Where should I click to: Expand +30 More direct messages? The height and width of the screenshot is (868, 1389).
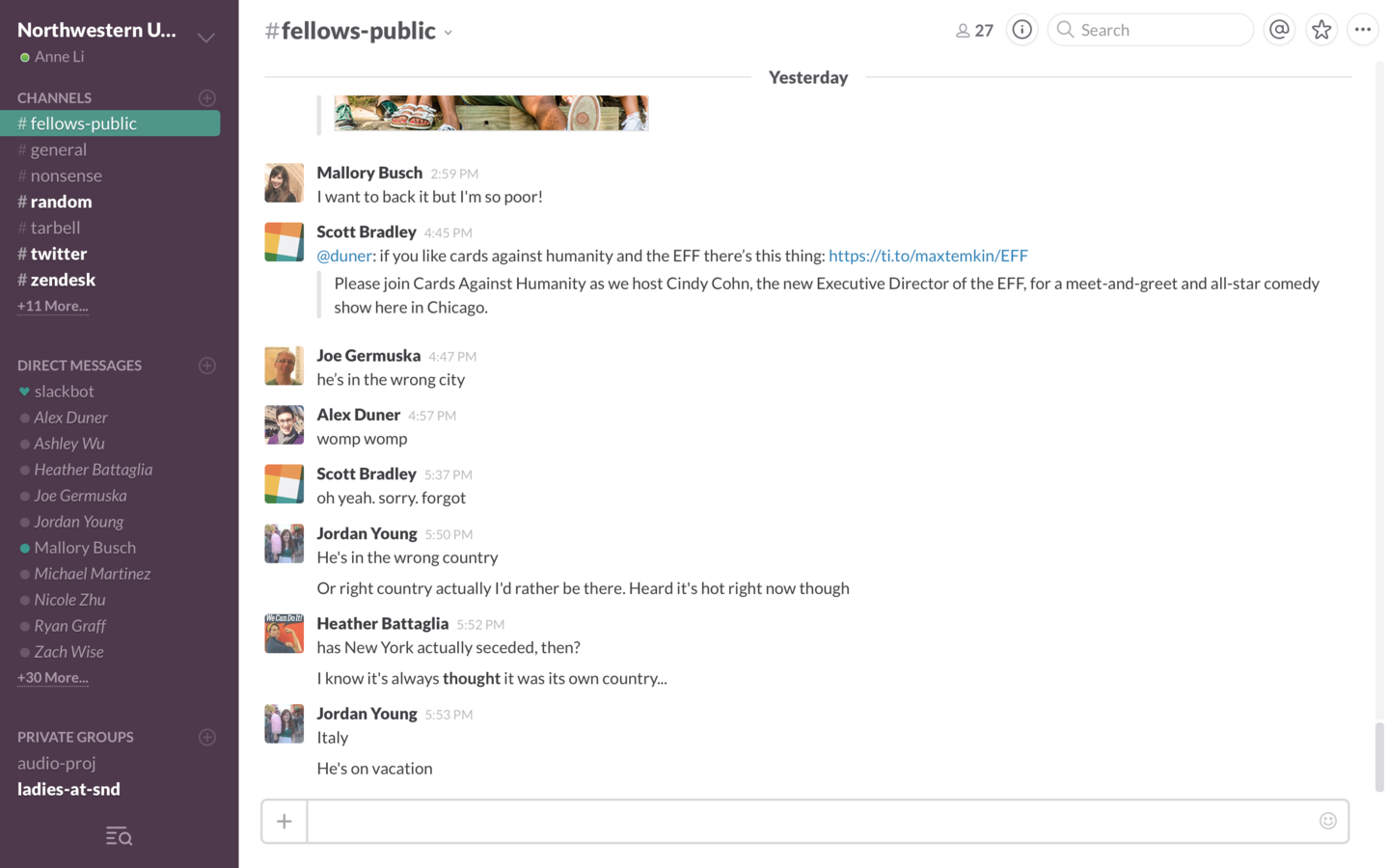click(x=53, y=677)
